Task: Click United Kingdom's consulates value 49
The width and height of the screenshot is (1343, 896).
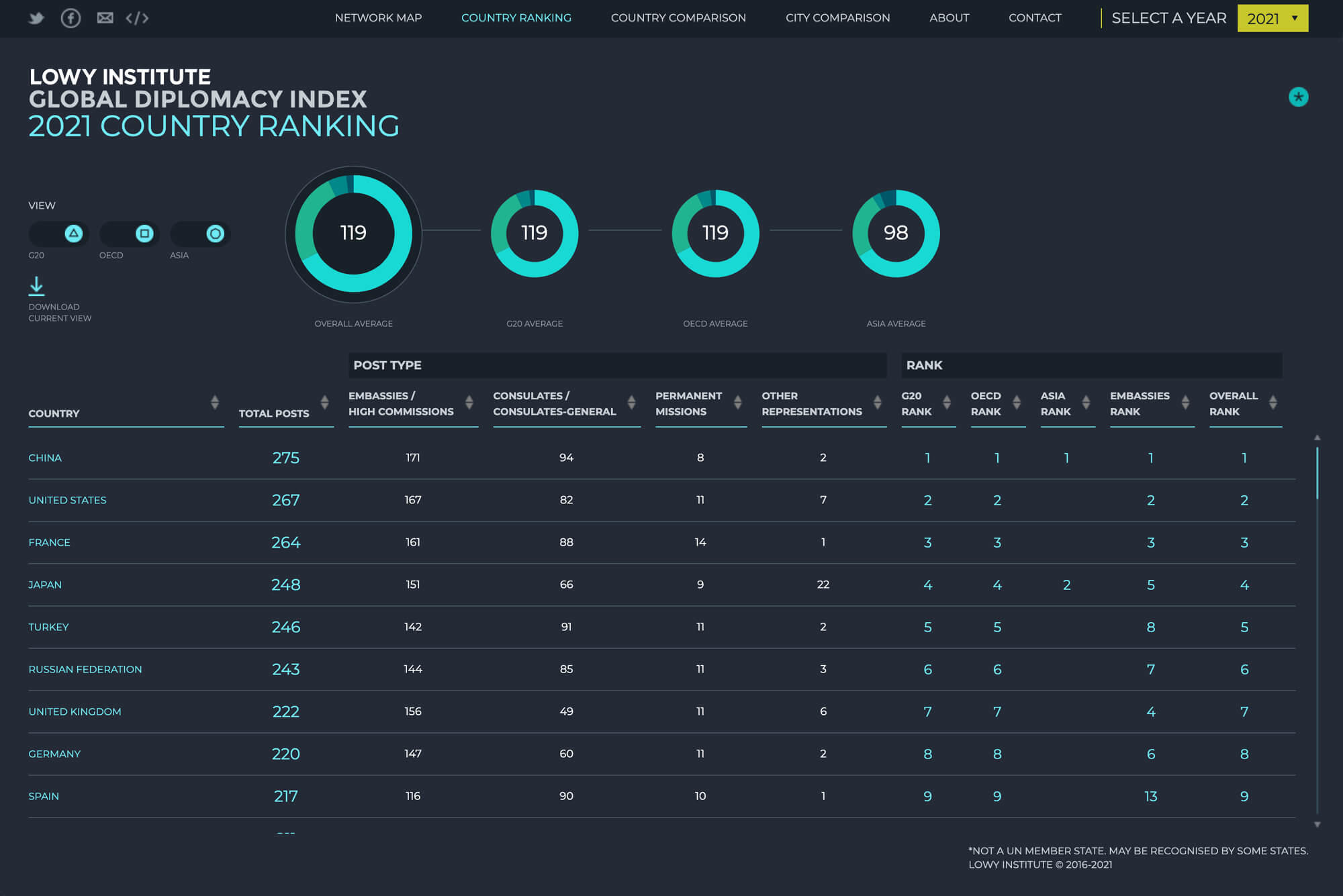Action: click(x=567, y=711)
